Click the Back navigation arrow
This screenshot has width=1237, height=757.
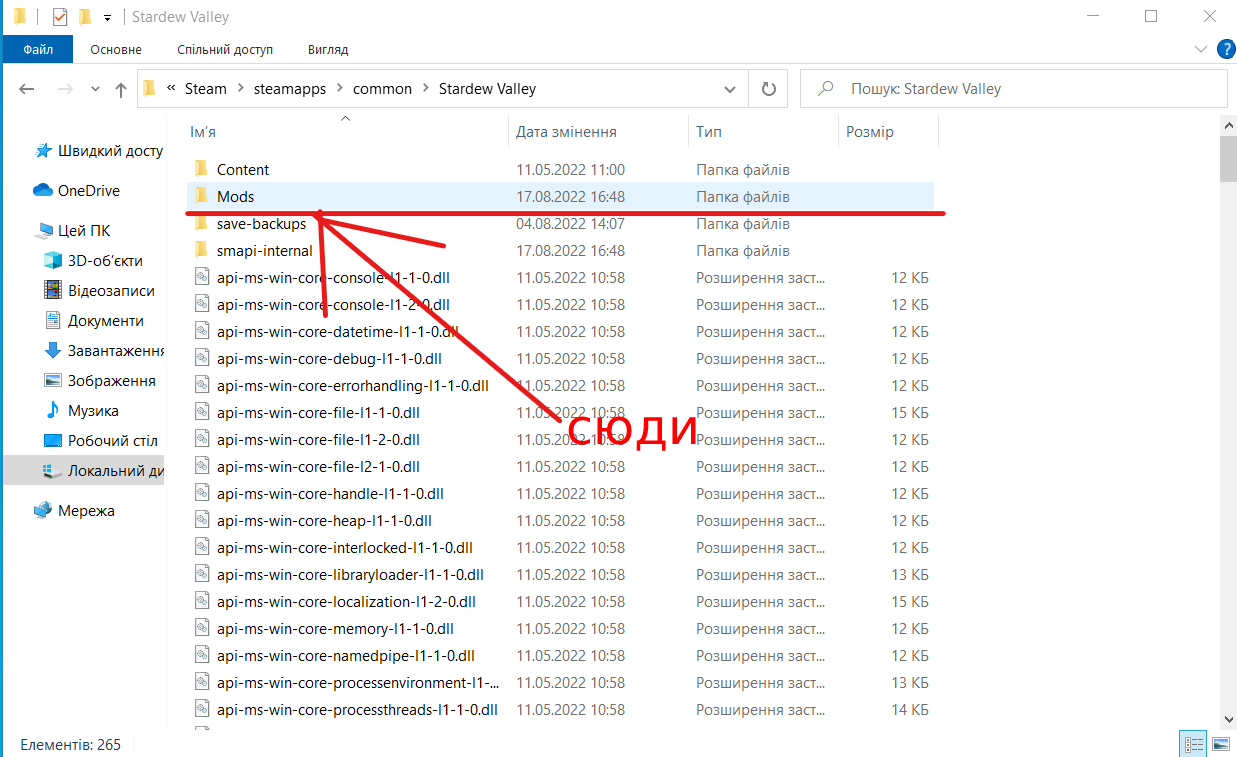tap(27, 89)
